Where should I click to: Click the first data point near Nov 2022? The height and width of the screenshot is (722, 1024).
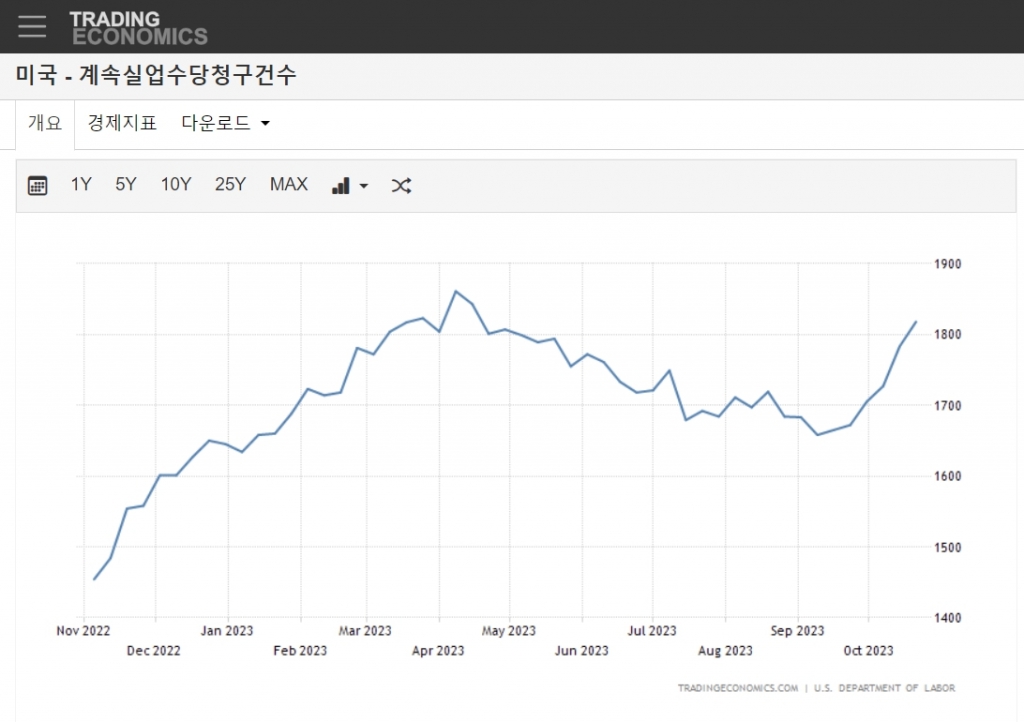tap(94, 579)
